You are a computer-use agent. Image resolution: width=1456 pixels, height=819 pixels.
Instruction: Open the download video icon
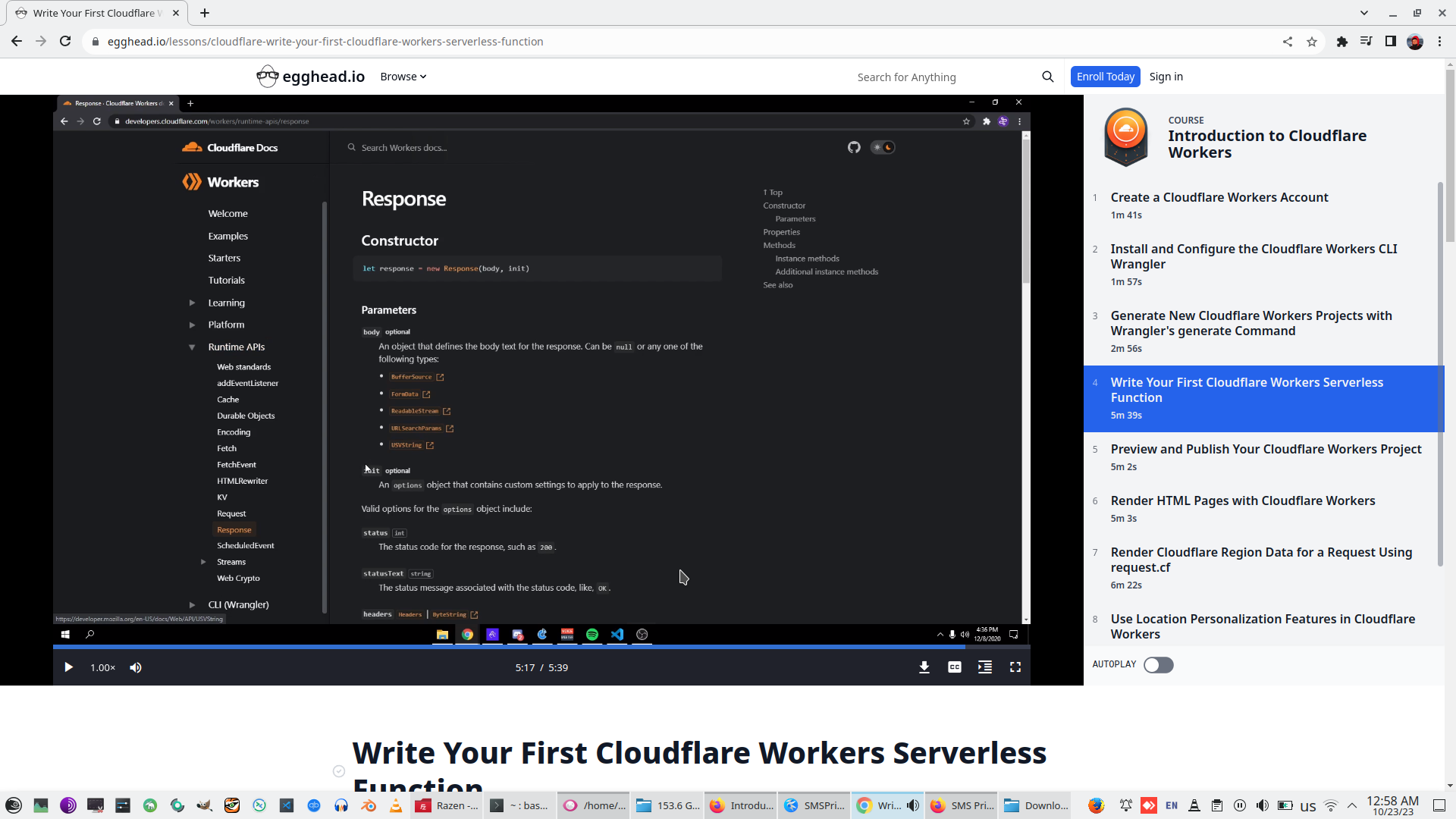pyautogui.click(x=924, y=667)
